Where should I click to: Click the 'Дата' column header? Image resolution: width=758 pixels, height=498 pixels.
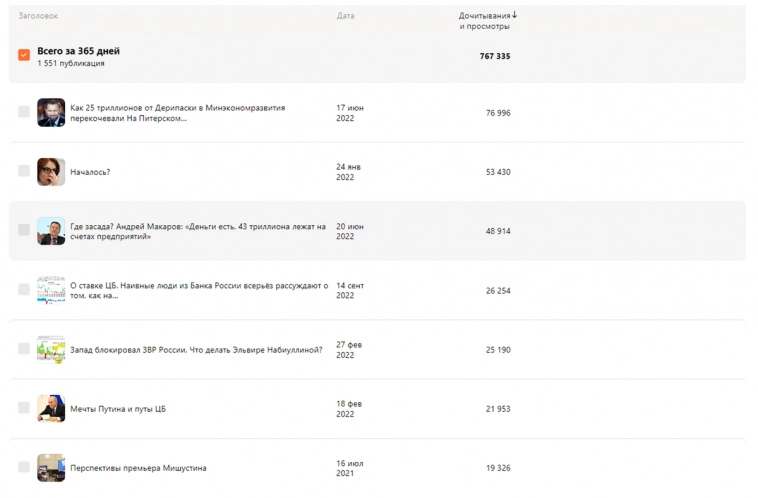coord(345,16)
